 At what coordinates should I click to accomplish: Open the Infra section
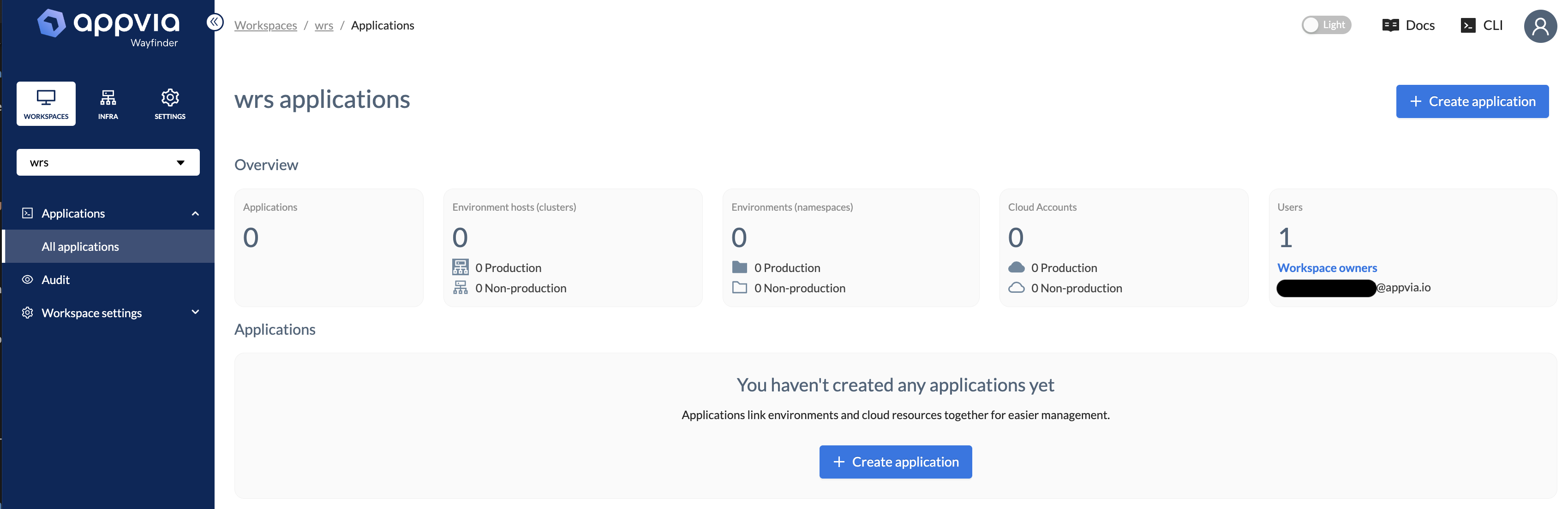(x=108, y=102)
